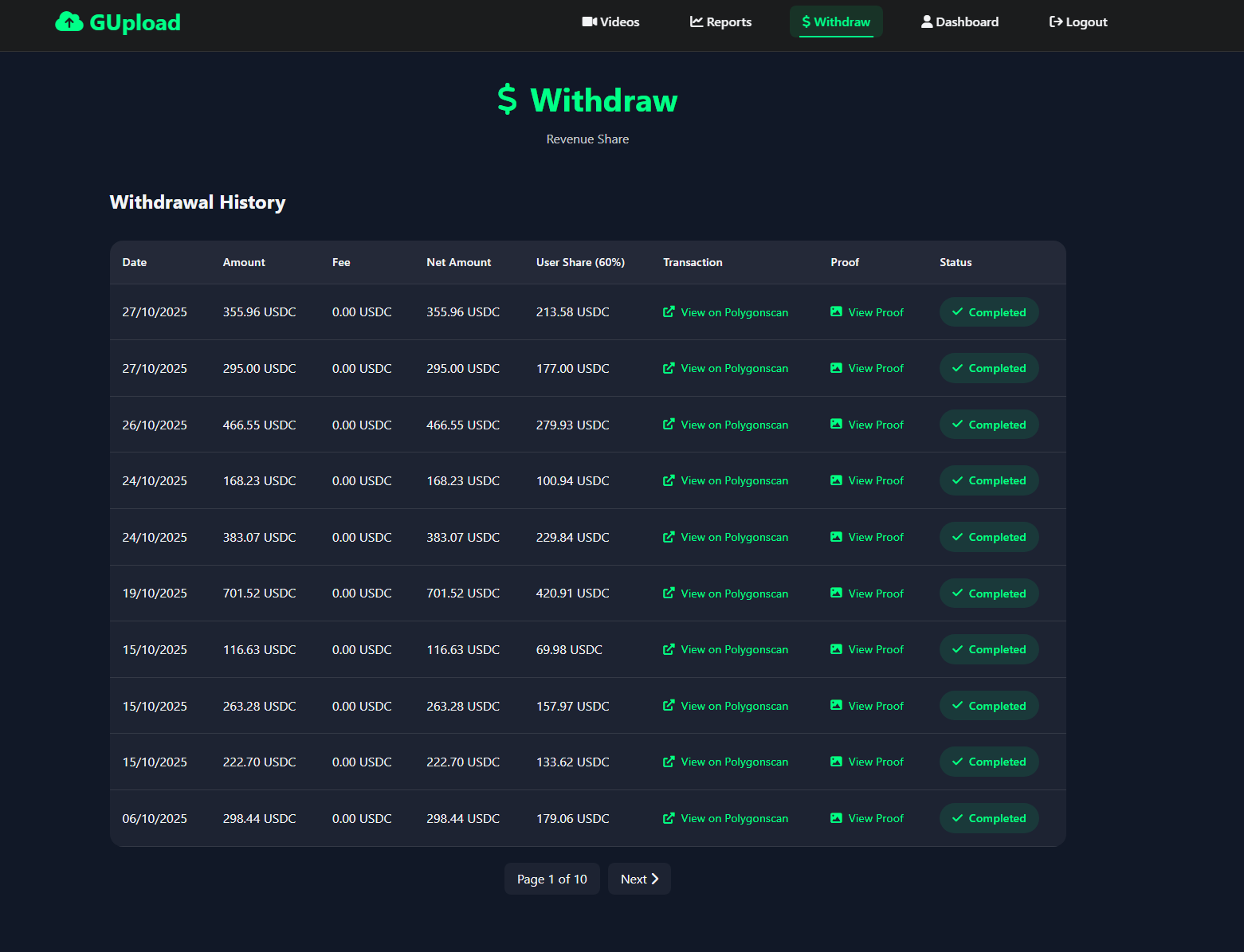The height and width of the screenshot is (952, 1244).
Task: Click external link icon for 355.96 USDC transaction
Action: point(669,312)
